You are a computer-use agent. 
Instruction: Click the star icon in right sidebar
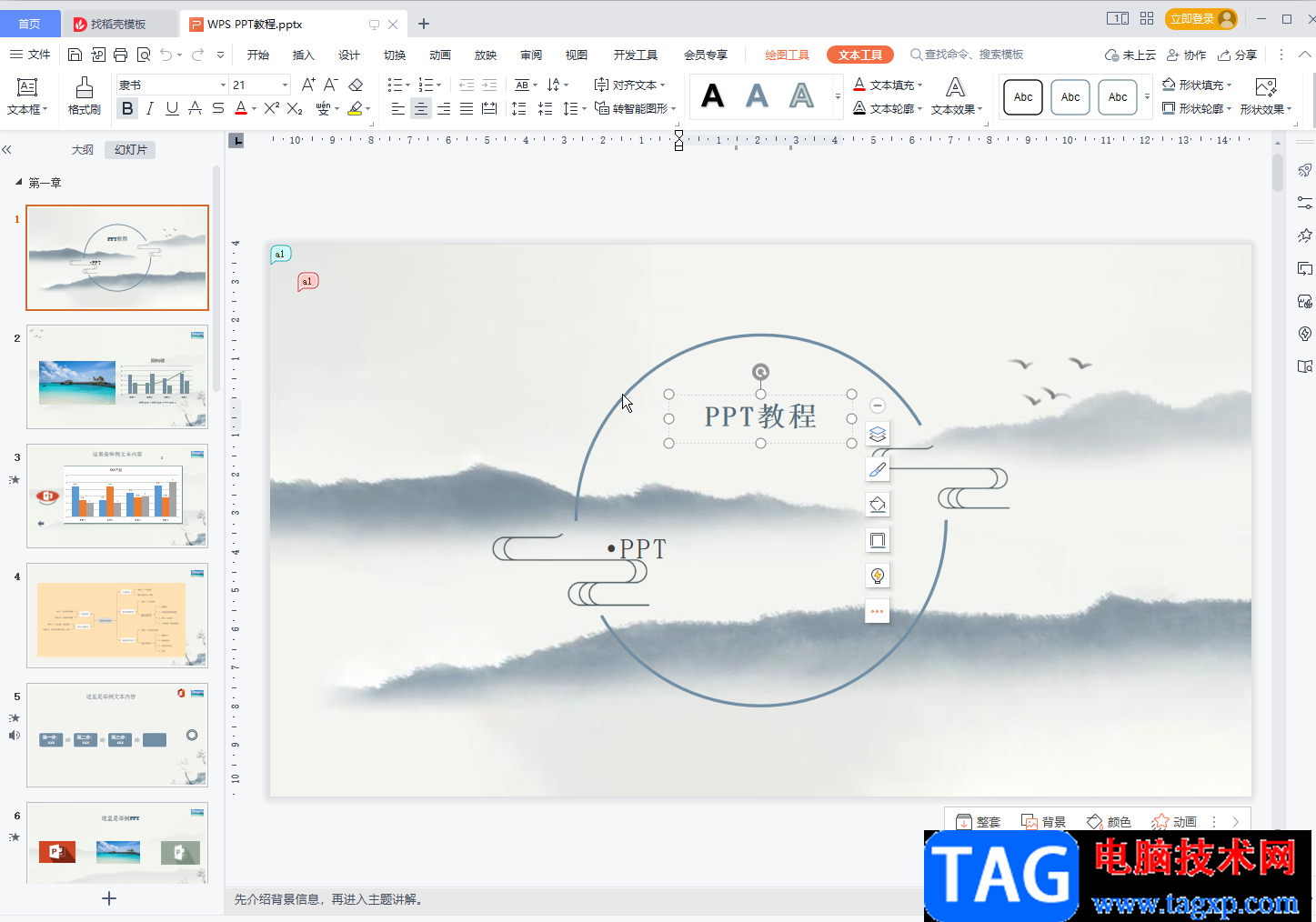1304,236
